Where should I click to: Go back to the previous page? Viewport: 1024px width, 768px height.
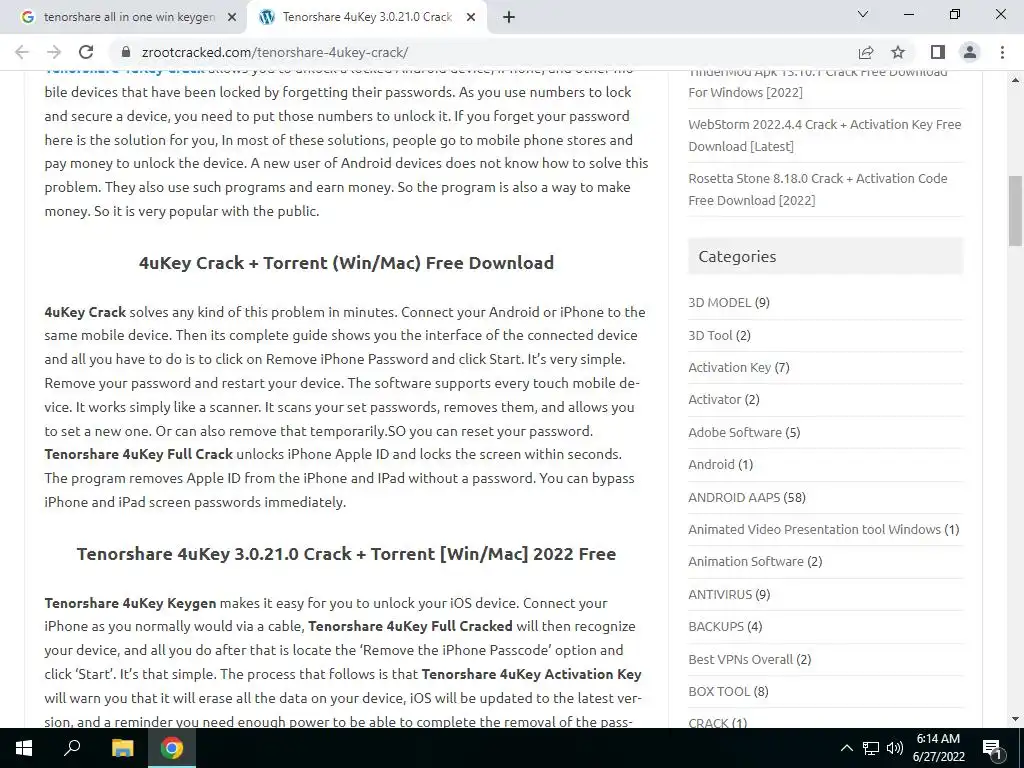[22, 52]
